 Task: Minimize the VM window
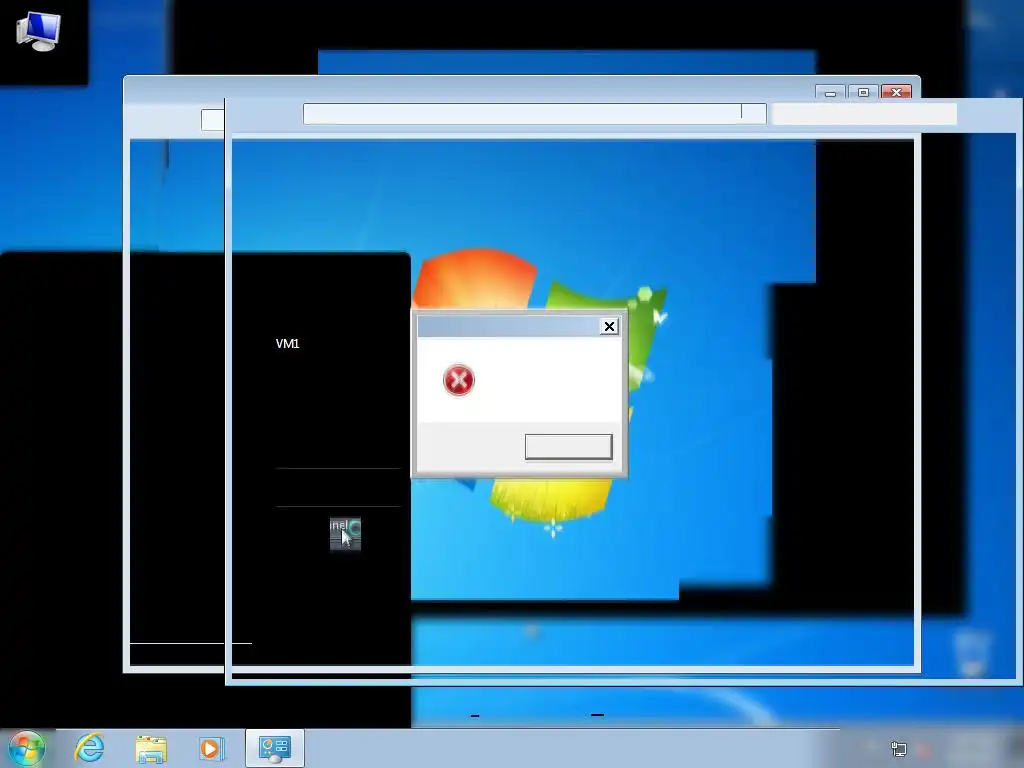point(830,93)
